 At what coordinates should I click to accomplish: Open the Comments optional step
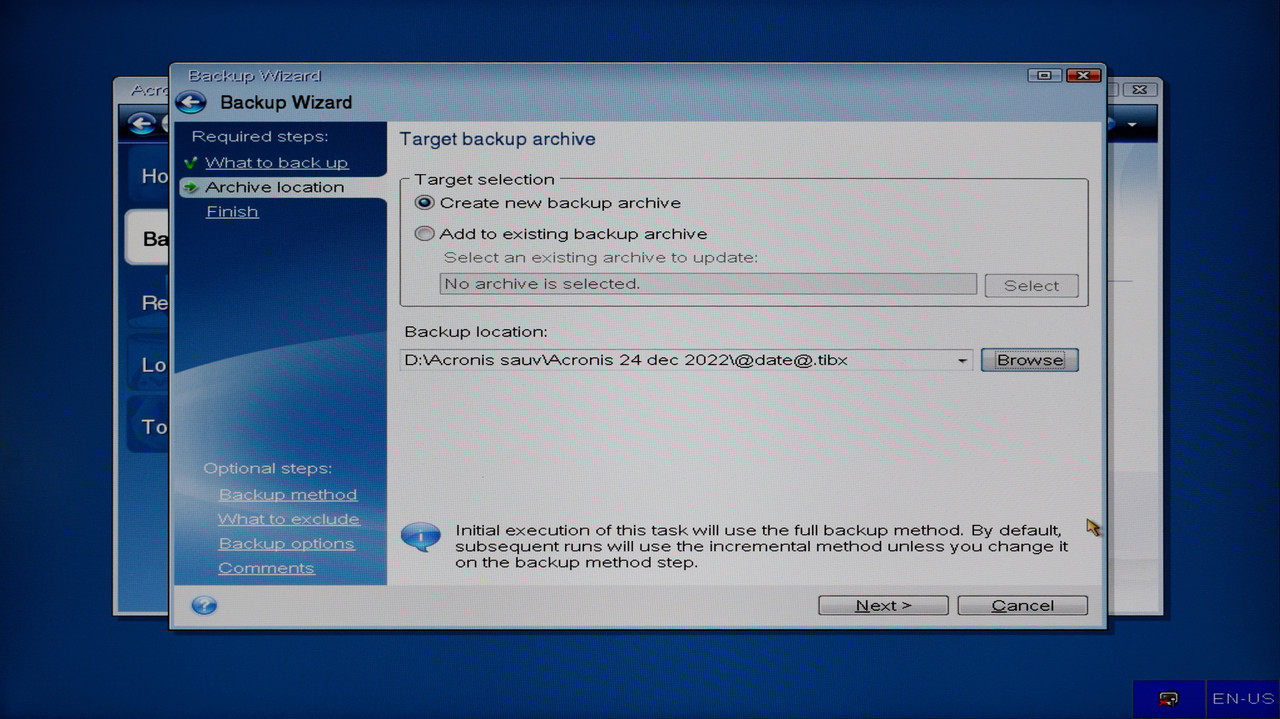click(x=266, y=568)
